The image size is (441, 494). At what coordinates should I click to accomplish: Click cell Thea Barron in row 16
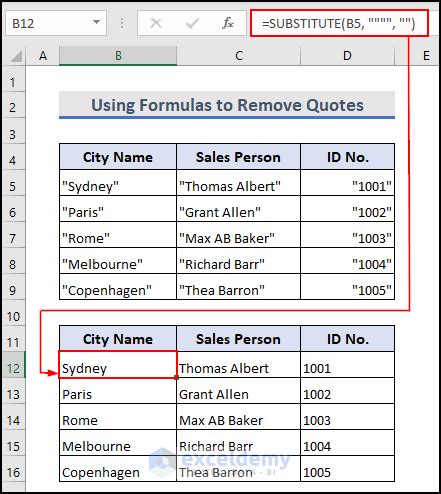pyautogui.click(x=239, y=469)
